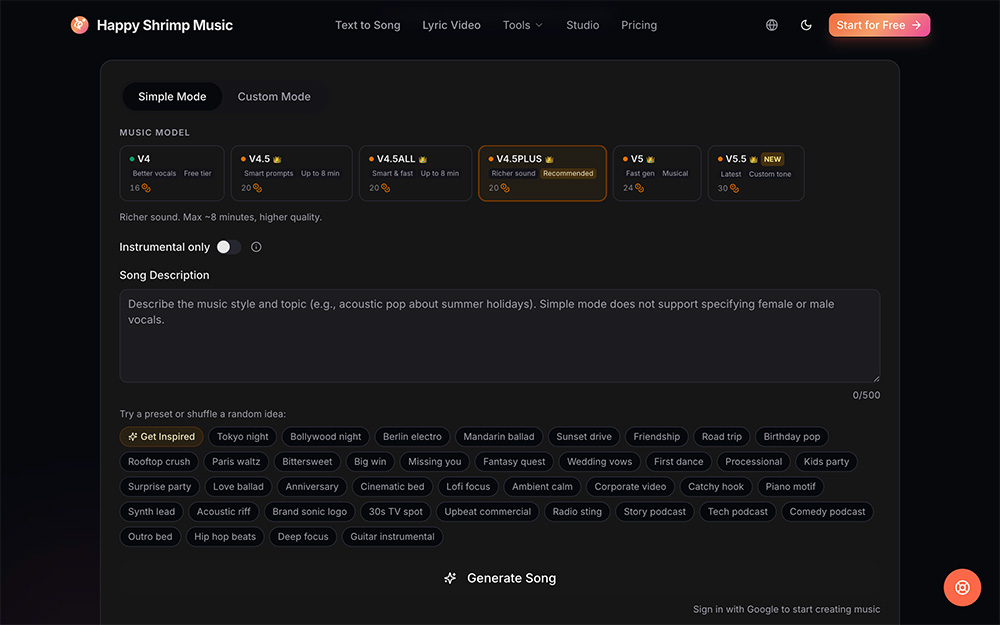Choose the Synth lead preset
This screenshot has height=625, width=1000.
coord(151,511)
